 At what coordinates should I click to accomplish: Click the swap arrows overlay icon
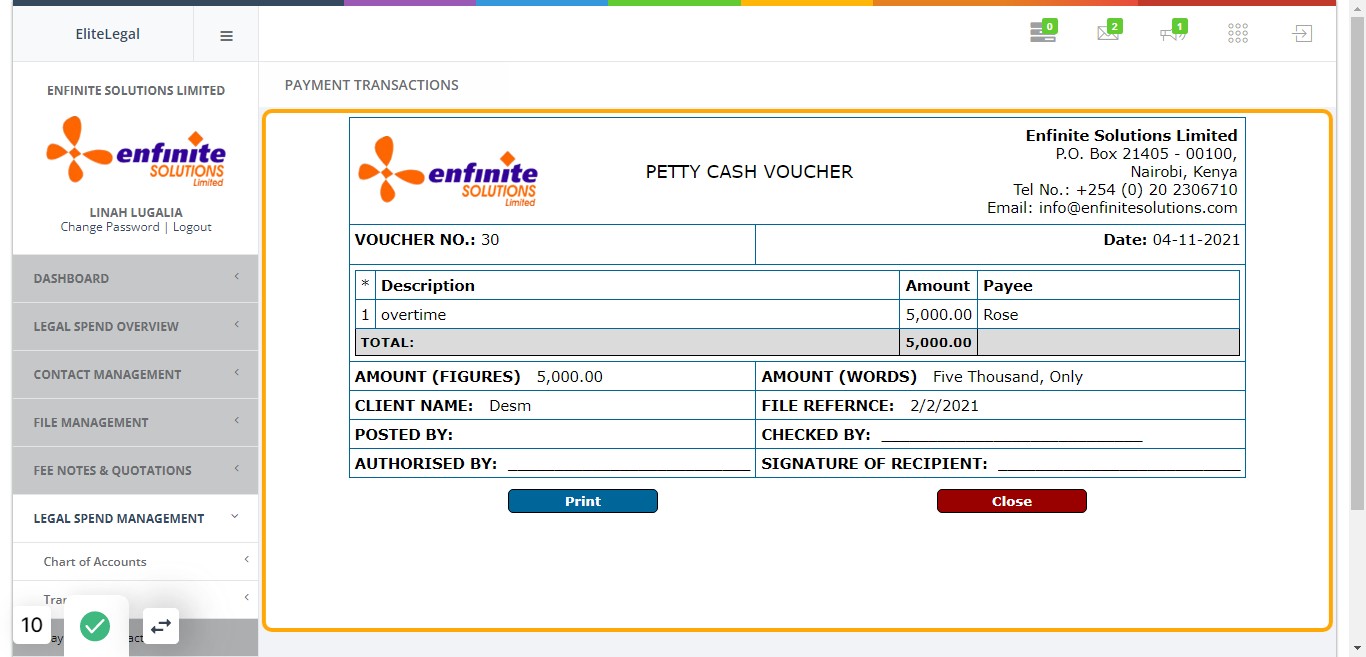click(x=161, y=626)
